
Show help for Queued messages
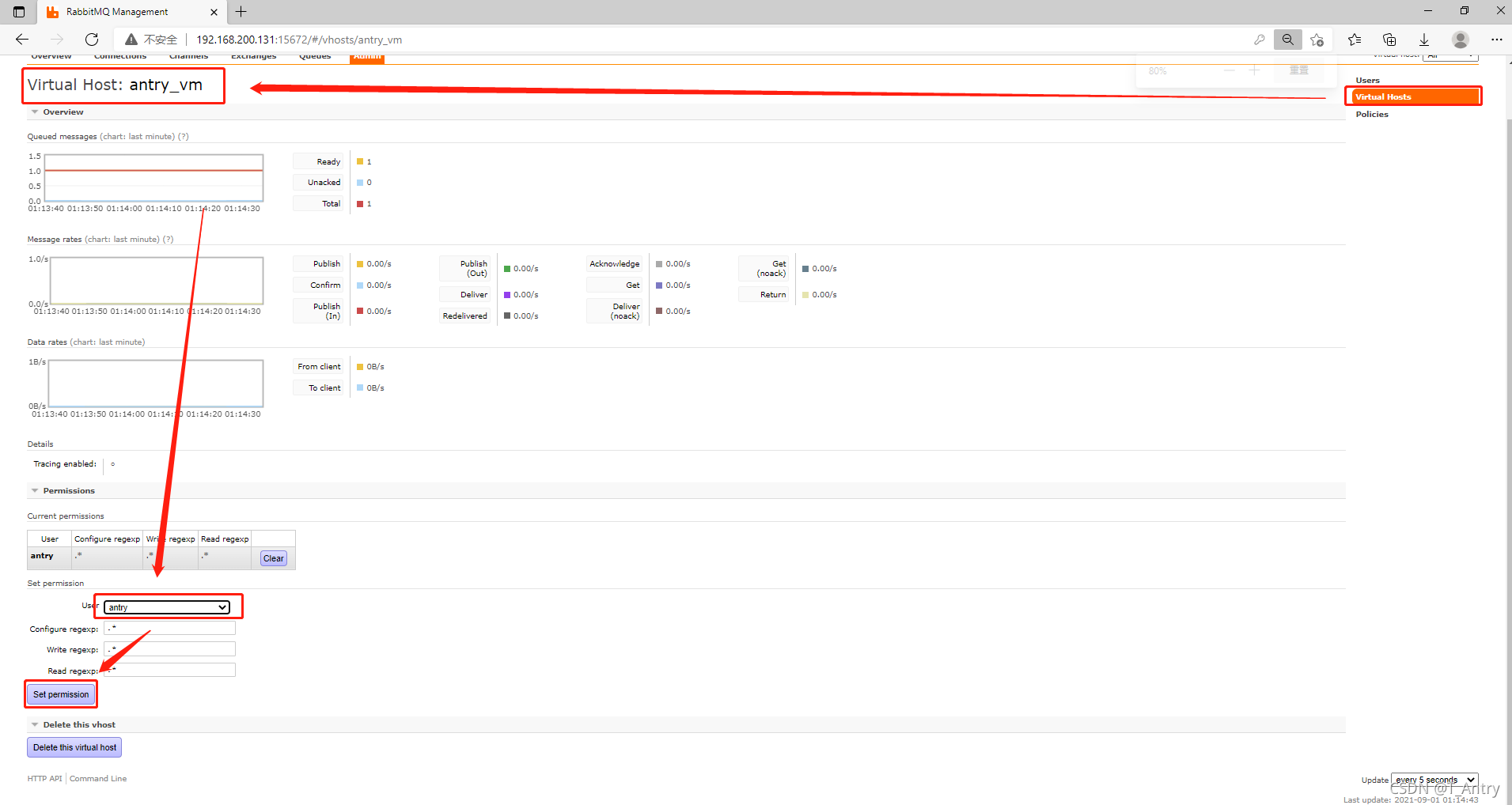click(184, 137)
